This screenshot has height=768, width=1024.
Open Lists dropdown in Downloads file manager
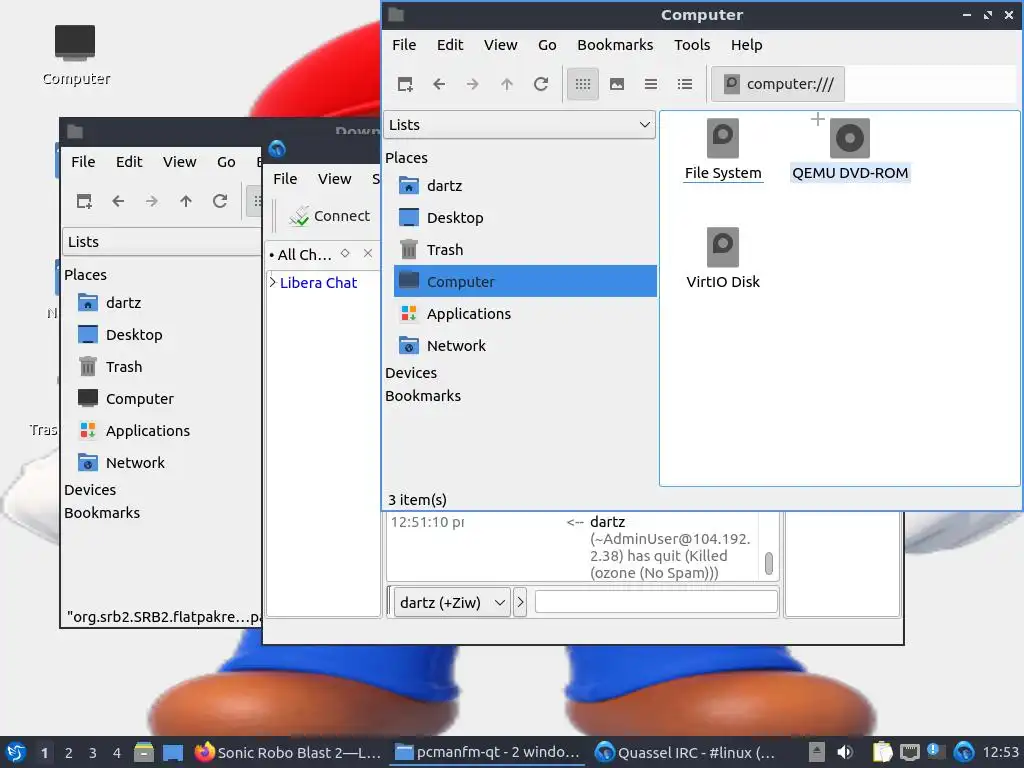(162, 242)
